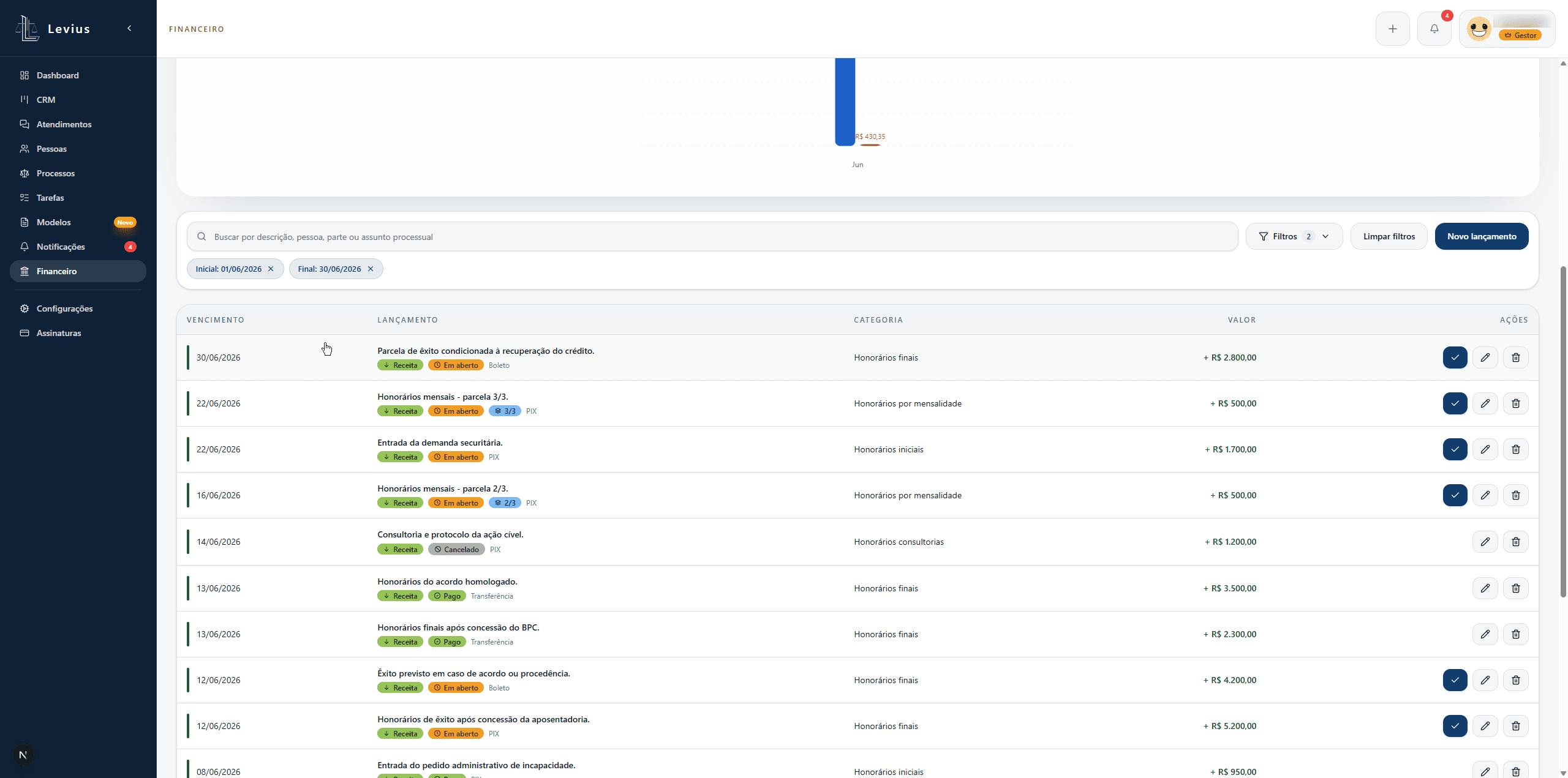The height and width of the screenshot is (778, 1568).
Task: Click the search magnifier icon
Action: pos(202,236)
